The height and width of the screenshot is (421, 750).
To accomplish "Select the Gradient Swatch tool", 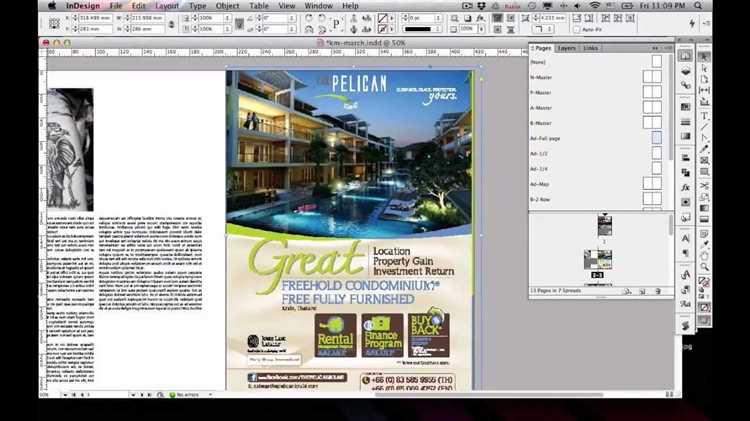I will point(704,208).
